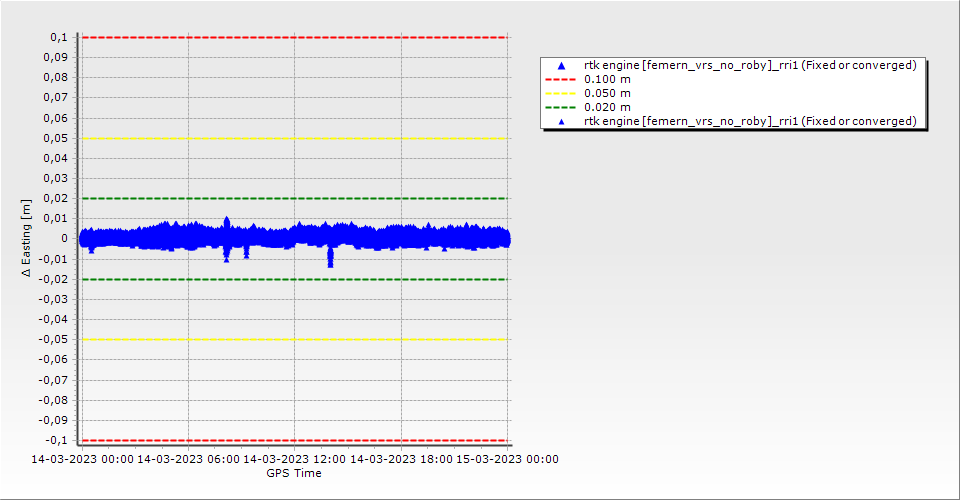Click the small blue triangle legend marker
The width and height of the screenshot is (960, 500).
[x=560, y=121]
